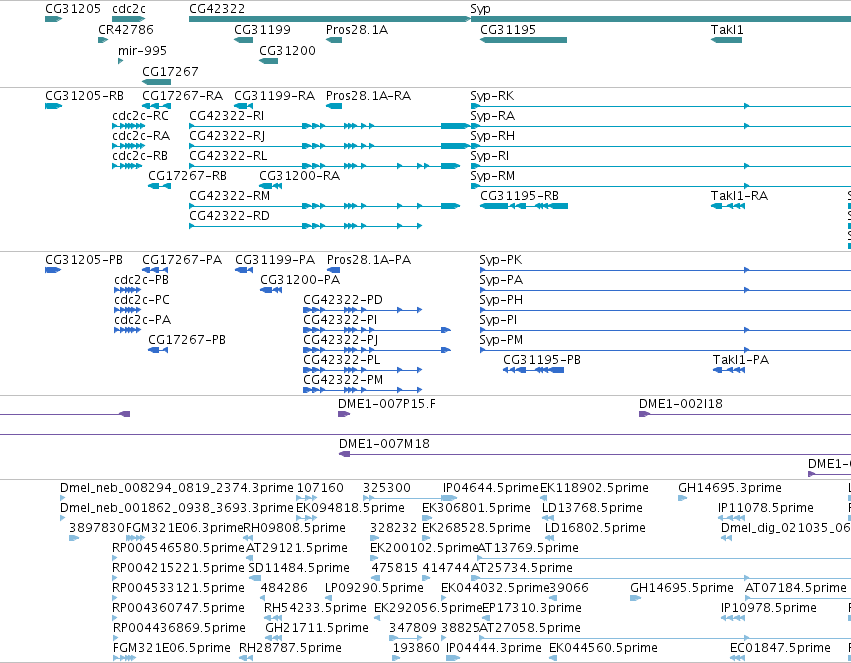This screenshot has height=663, width=851.
Task: Click the CG31200 gene label
Action: pyautogui.click(x=287, y=51)
